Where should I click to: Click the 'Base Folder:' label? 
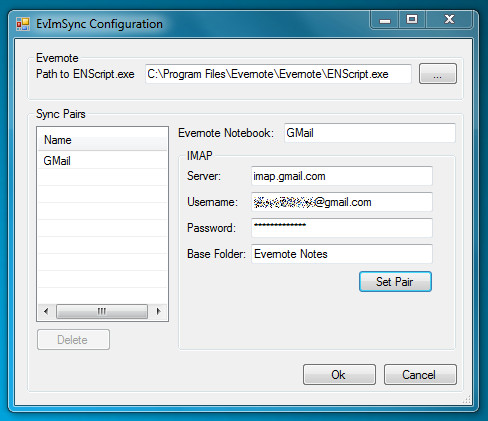coord(216,254)
